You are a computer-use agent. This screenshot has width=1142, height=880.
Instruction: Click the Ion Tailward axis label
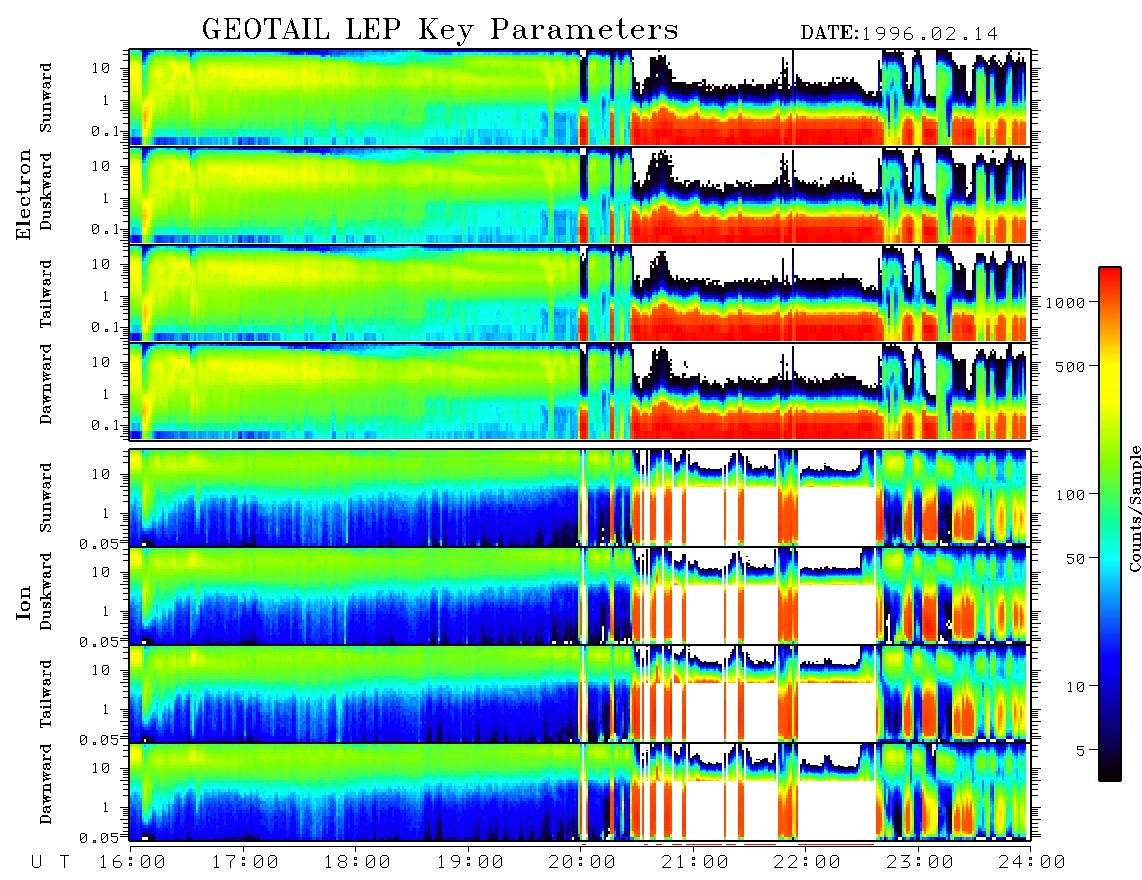click(46, 694)
